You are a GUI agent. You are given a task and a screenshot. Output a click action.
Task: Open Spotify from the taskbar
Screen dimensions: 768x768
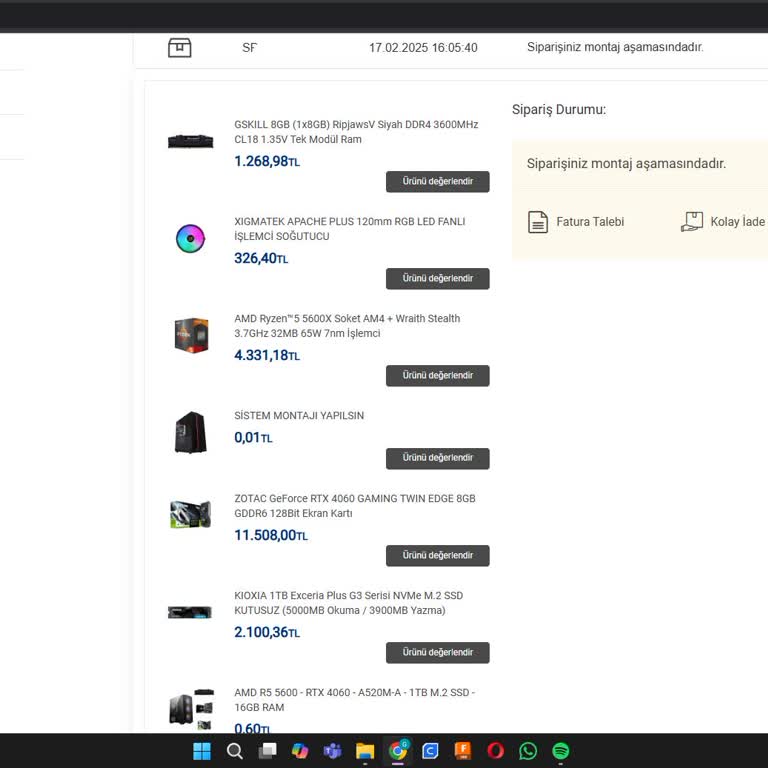(561, 751)
